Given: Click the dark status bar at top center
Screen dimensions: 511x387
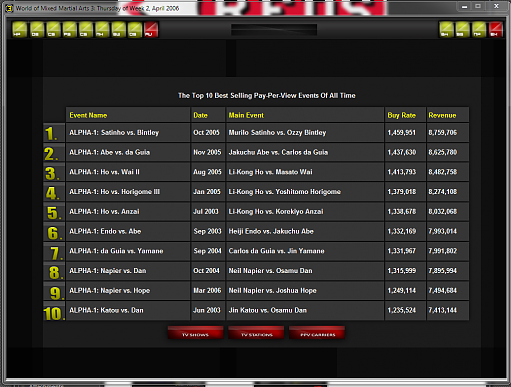Looking at the screenshot, I should click(274, 29).
